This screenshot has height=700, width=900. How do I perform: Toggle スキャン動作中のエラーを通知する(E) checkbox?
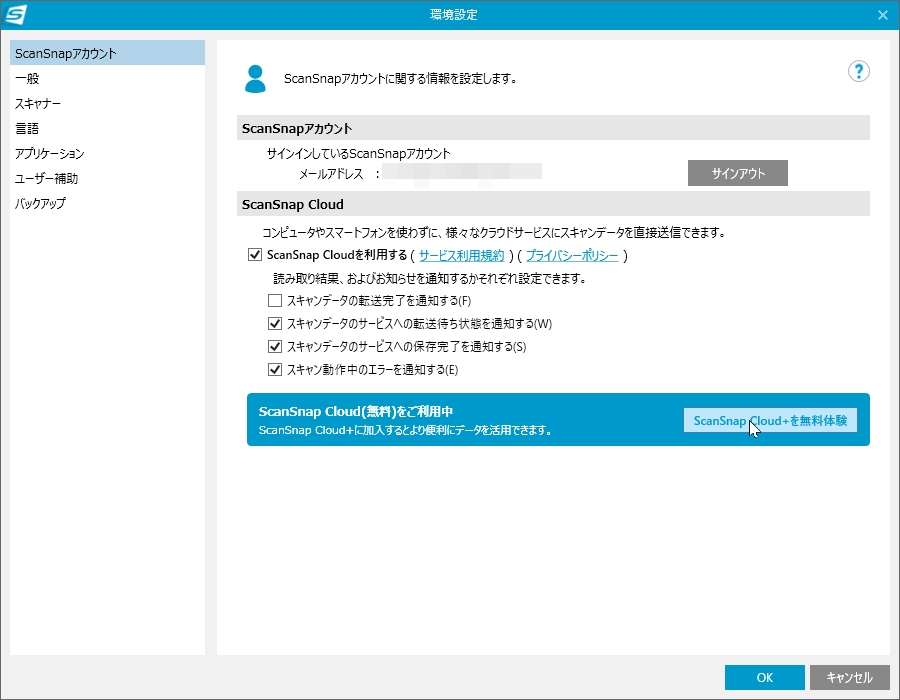[275, 370]
